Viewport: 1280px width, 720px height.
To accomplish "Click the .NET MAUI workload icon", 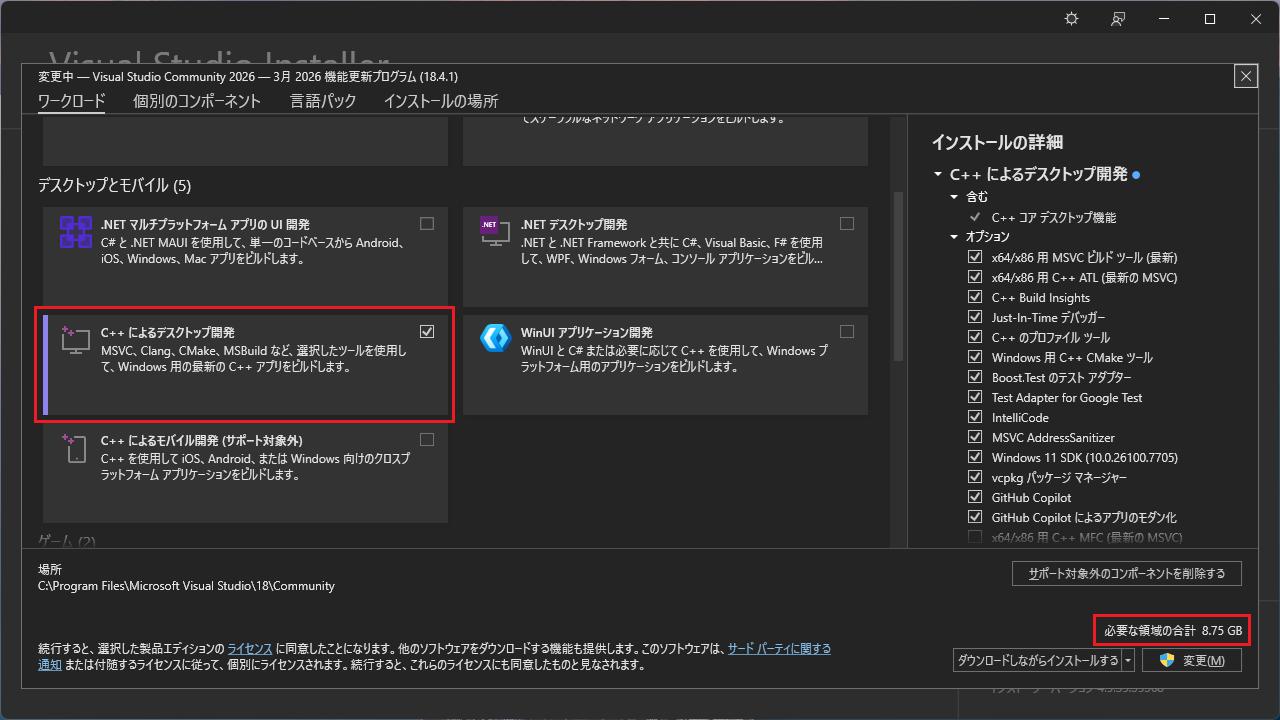I will 76,231.
